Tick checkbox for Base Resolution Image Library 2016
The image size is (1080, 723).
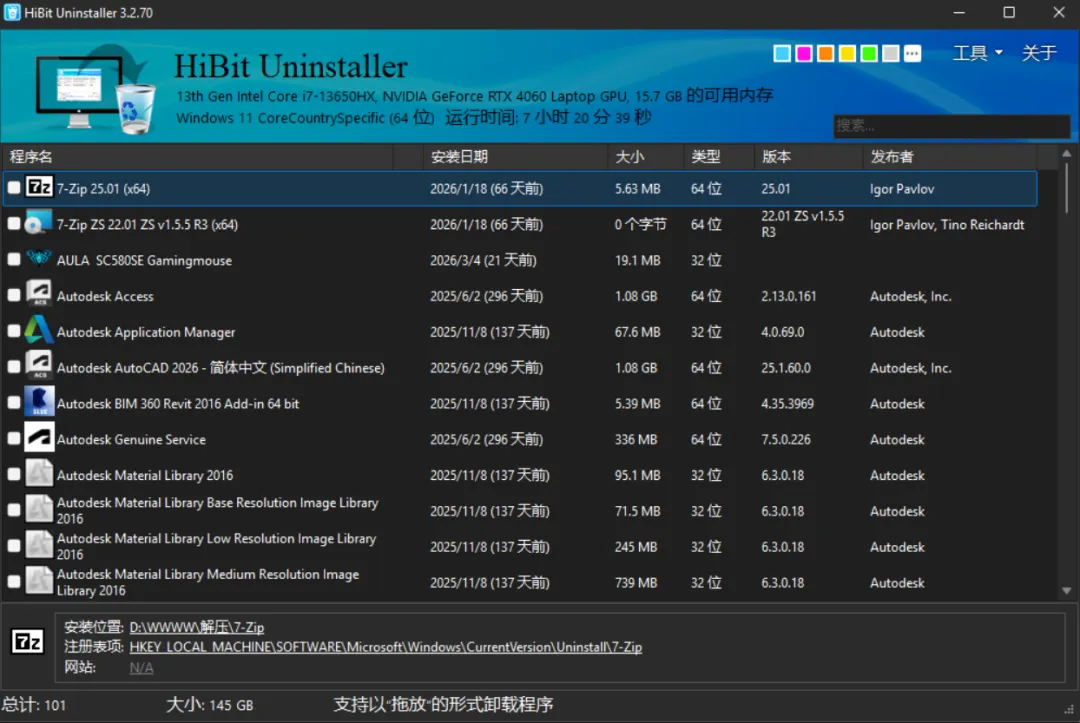click(x=14, y=510)
